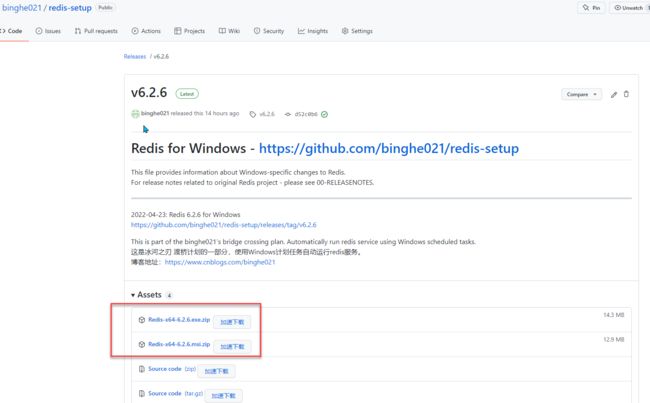Click the Assets count badge
The image size is (650, 403).
[x=169, y=296]
